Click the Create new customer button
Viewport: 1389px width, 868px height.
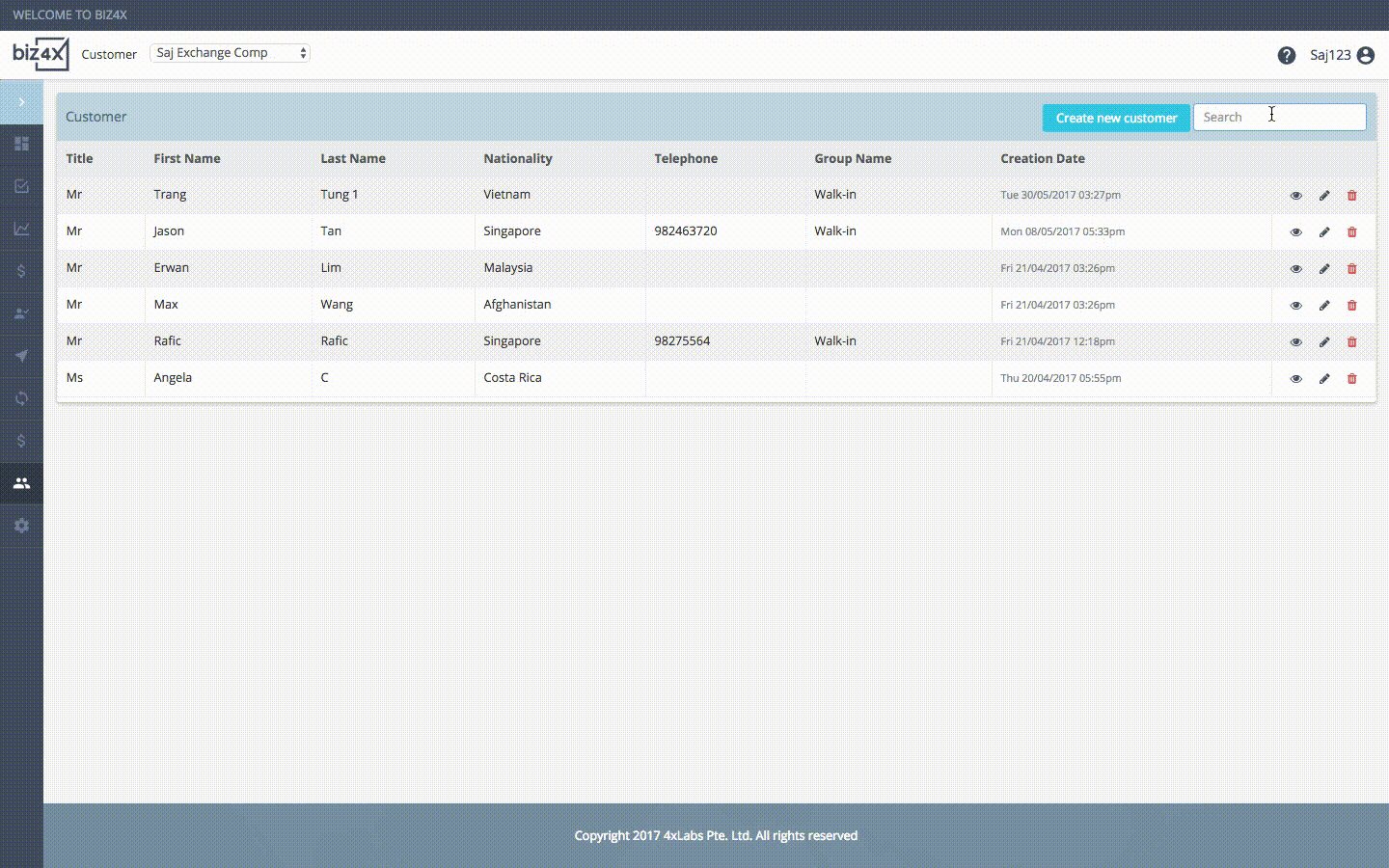click(1116, 118)
